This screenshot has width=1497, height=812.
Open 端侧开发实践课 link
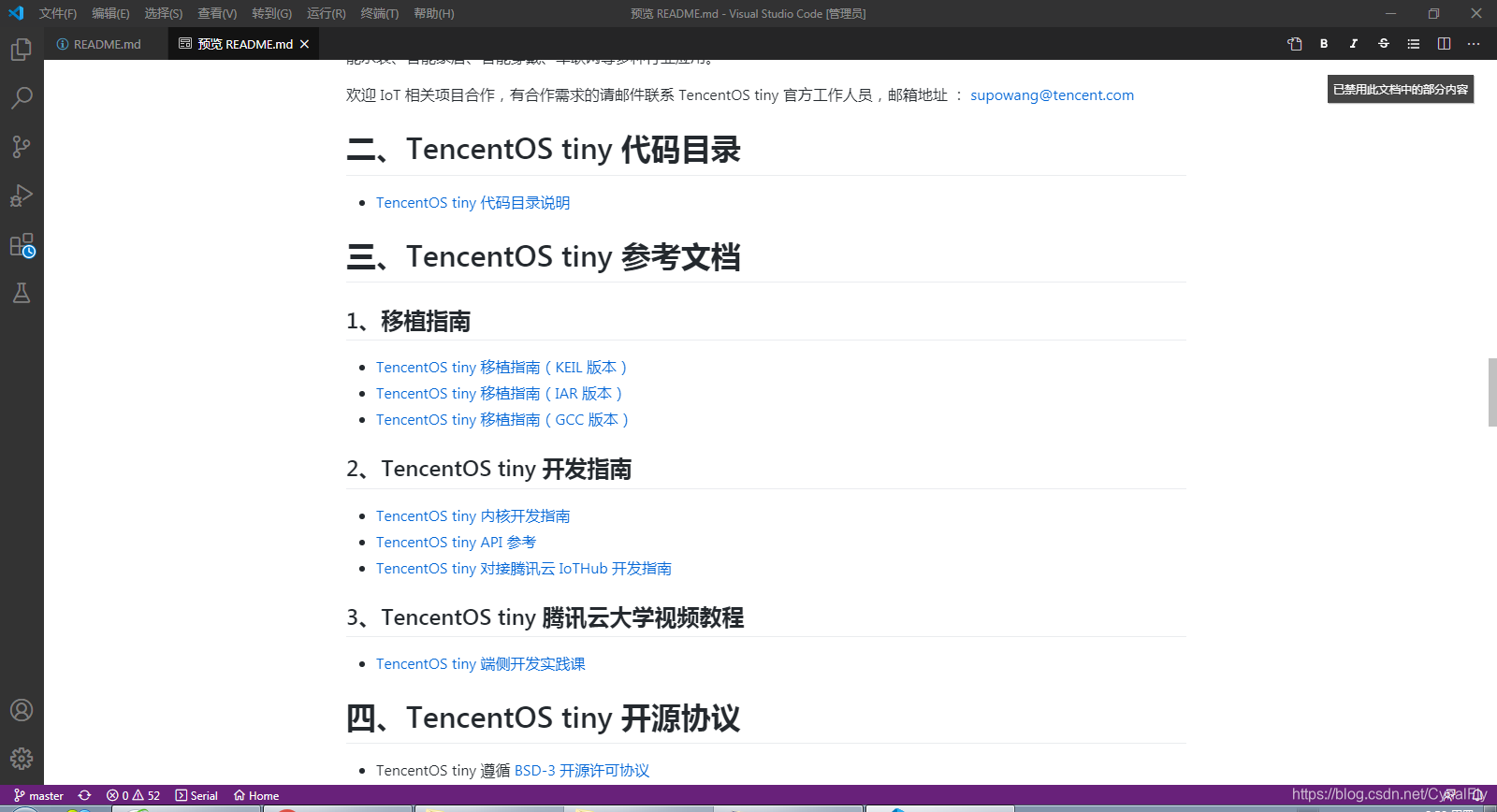481,664
